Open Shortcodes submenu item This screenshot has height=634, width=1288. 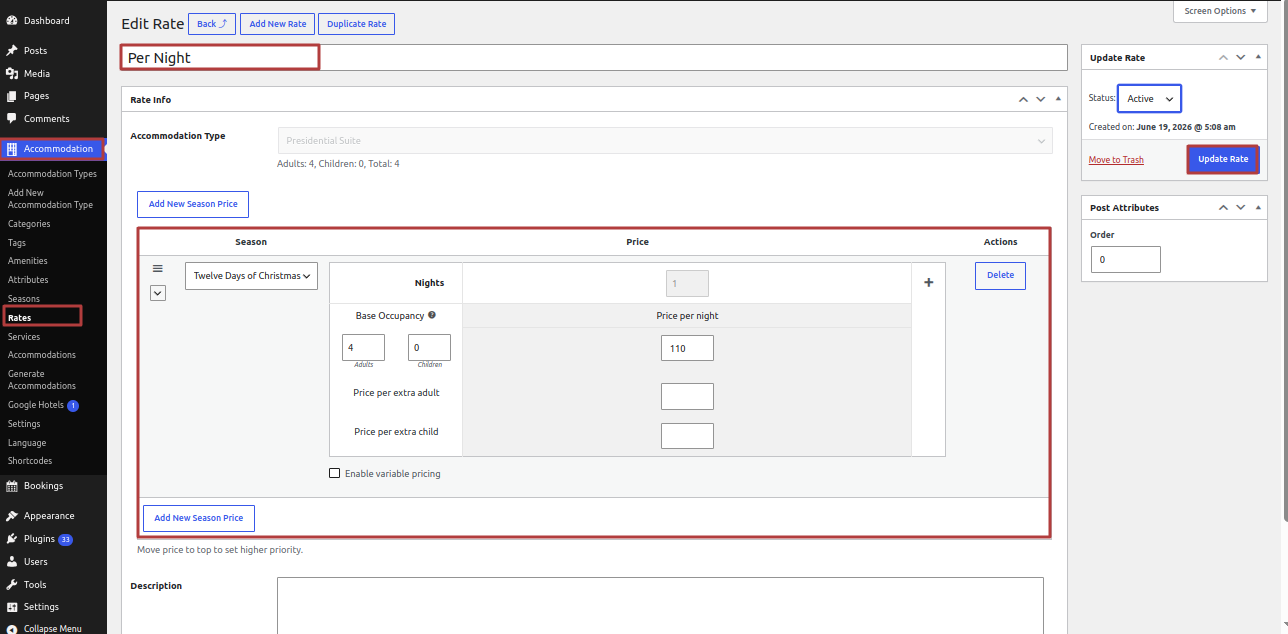pyautogui.click(x=30, y=461)
